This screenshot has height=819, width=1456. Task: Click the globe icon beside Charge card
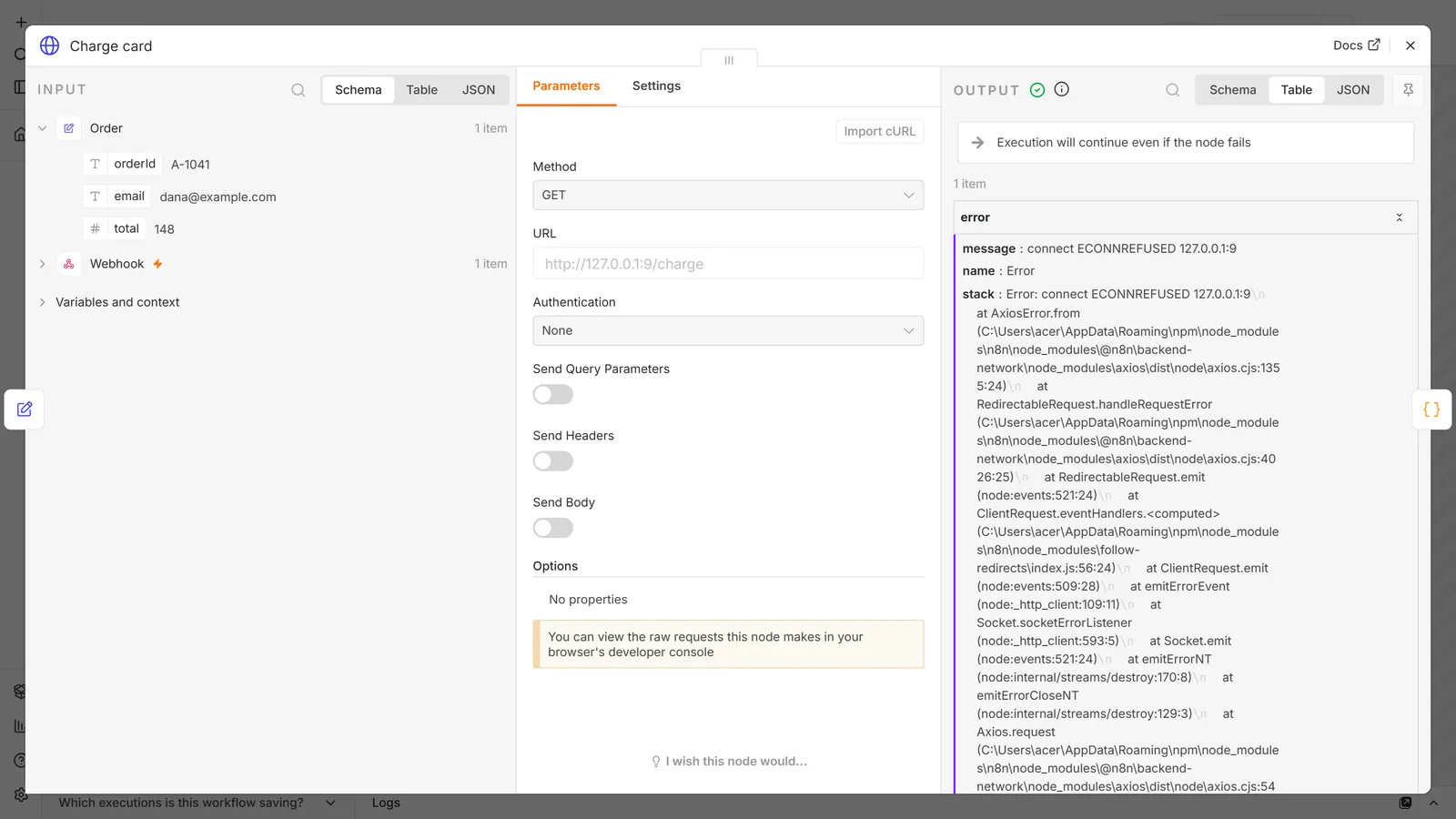[49, 45]
